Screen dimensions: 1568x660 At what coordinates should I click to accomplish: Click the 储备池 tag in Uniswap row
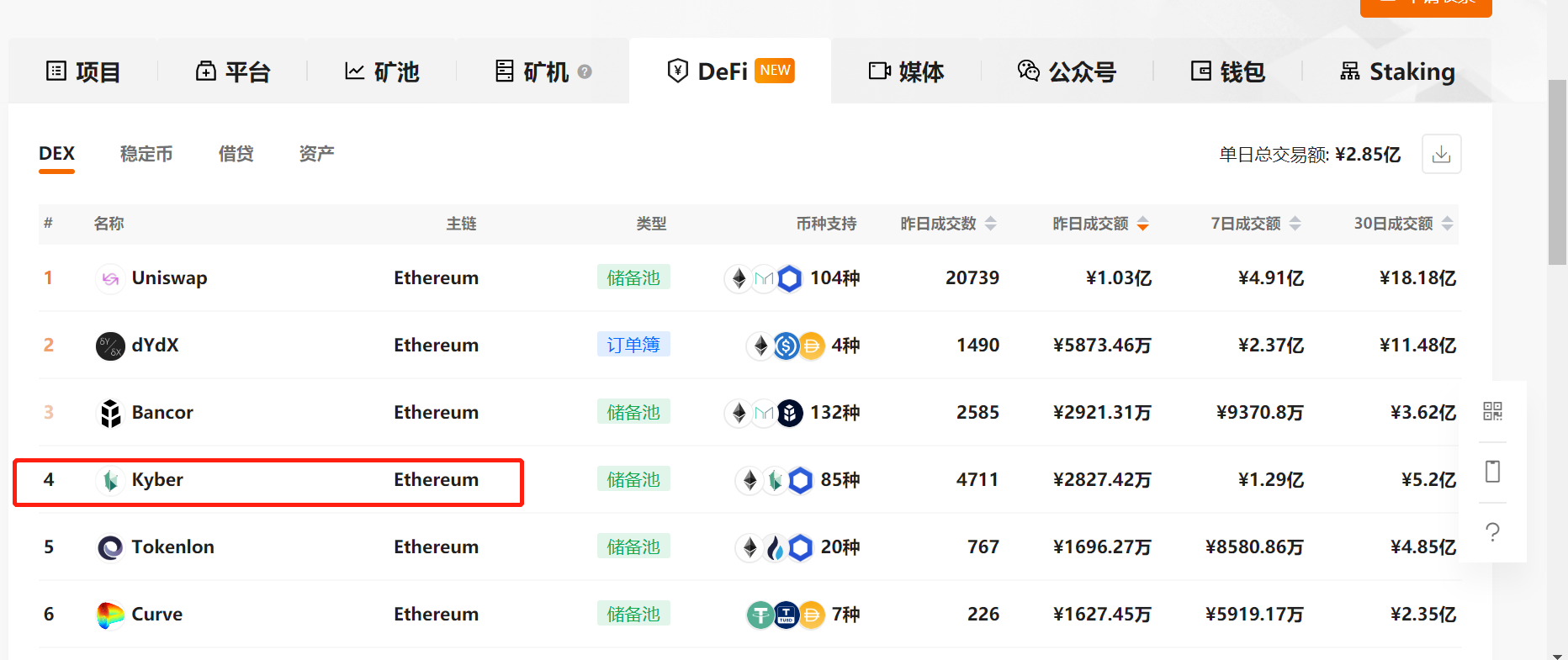(x=633, y=277)
